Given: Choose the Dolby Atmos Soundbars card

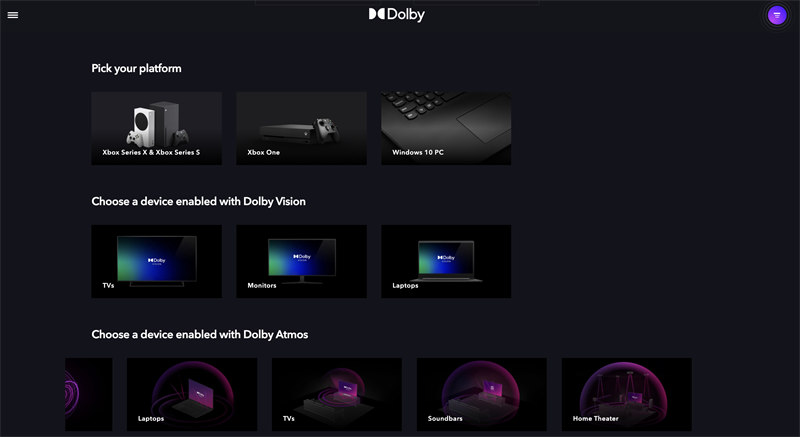Looking at the screenshot, I should (x=482, y=394).
